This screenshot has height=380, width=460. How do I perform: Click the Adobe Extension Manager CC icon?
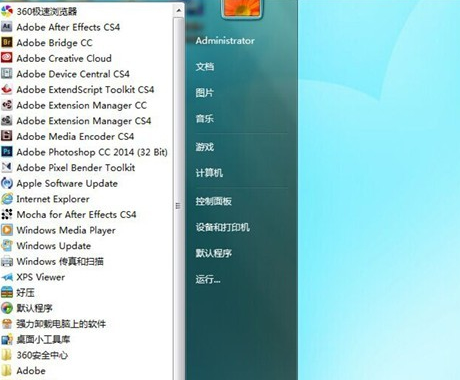(7, 105)
